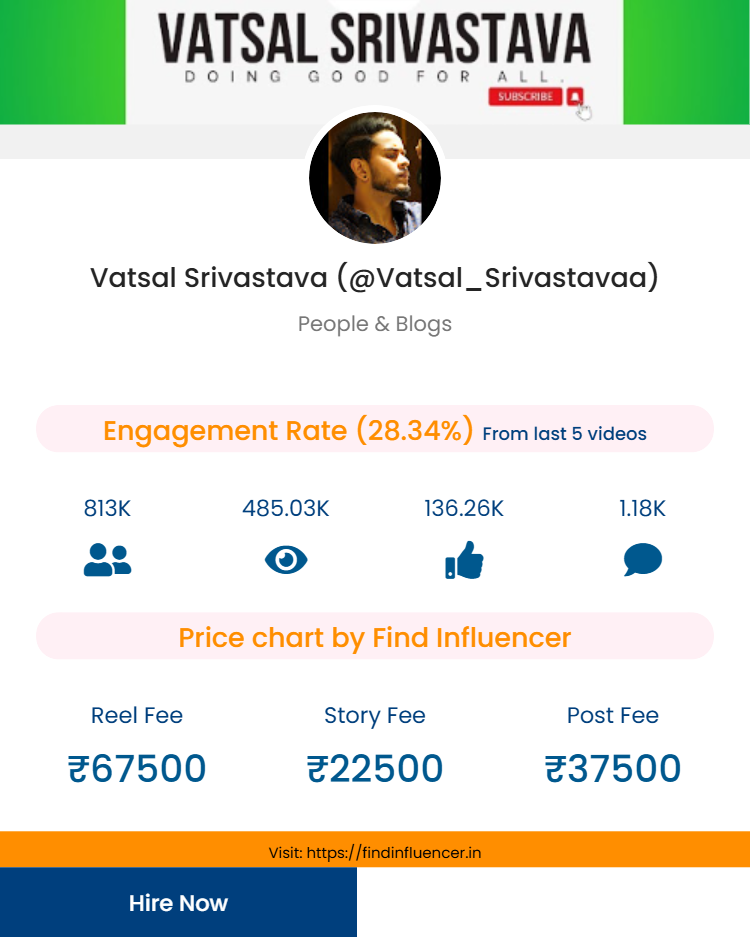Click the red Subscribe button in banner
750x937 pixels.
524,97
